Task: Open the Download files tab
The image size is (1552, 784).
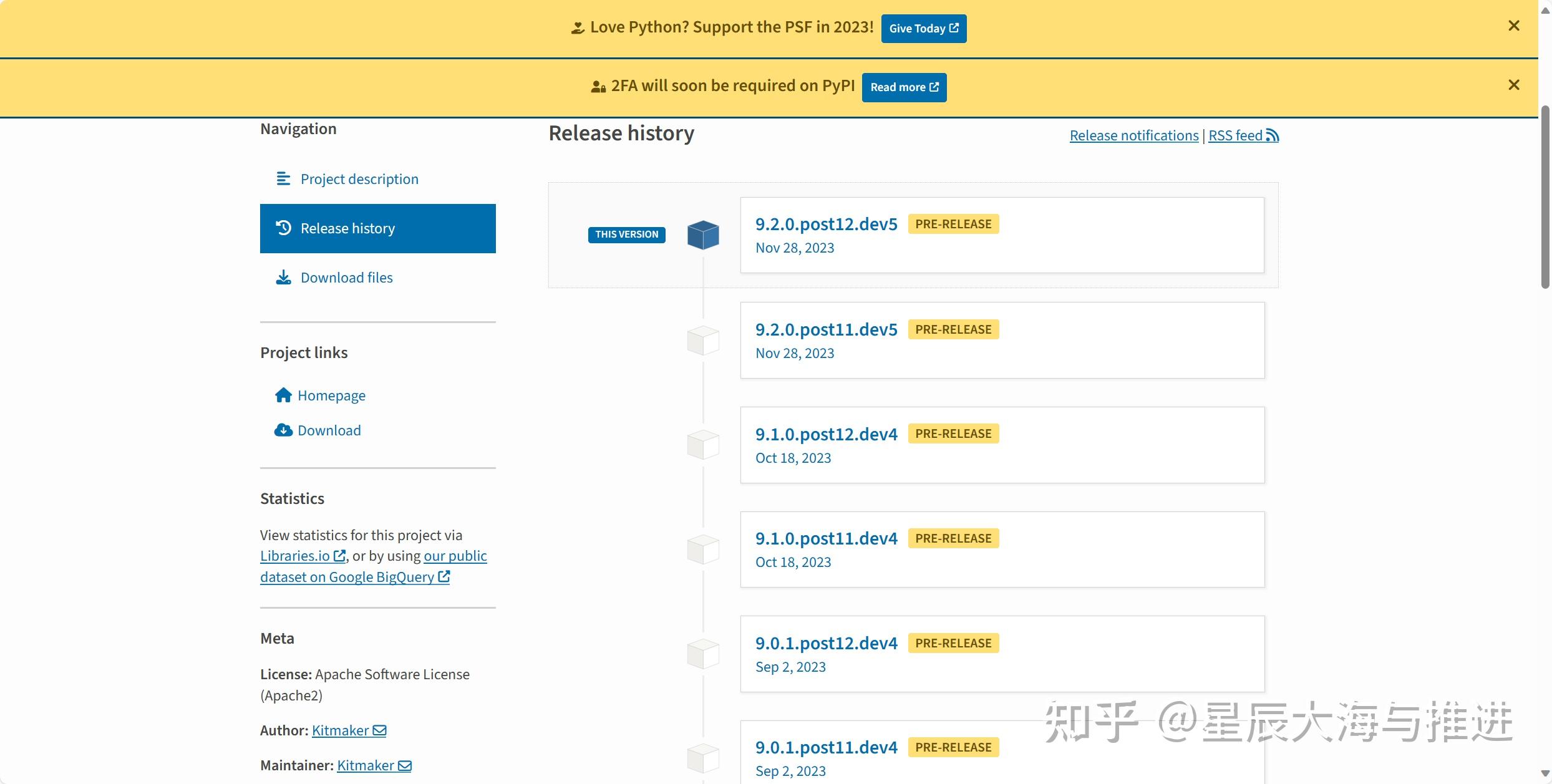Action: pyautogui.click(x=346, y=278)
